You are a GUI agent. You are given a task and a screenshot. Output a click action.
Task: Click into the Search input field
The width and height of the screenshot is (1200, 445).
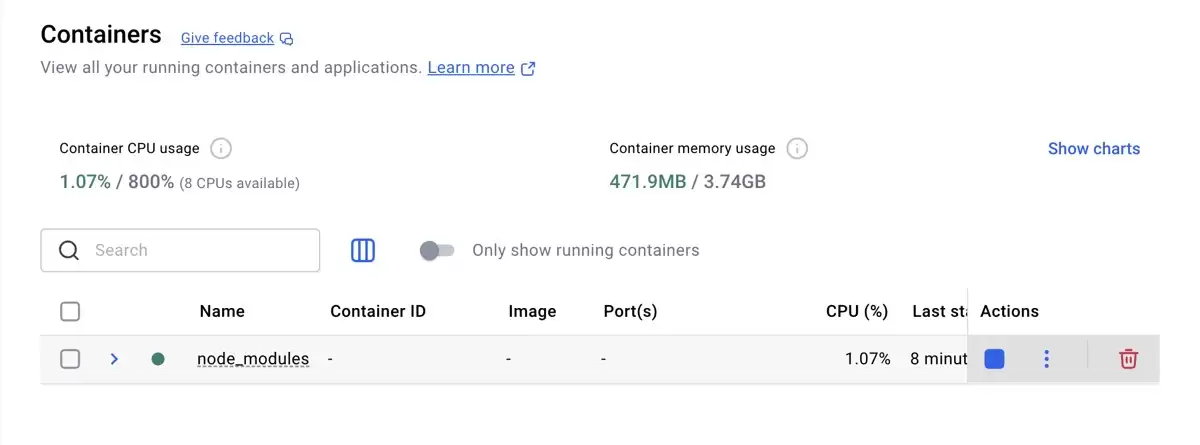(x=180, y=250)
